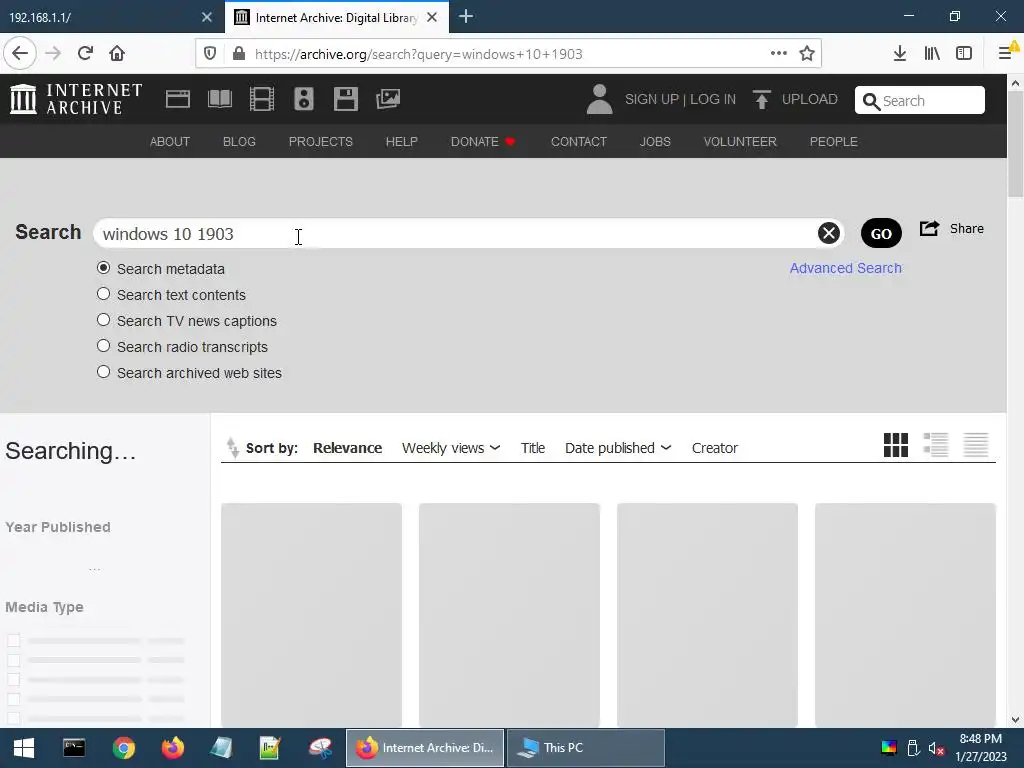Reload the current page

pos(85,53)
